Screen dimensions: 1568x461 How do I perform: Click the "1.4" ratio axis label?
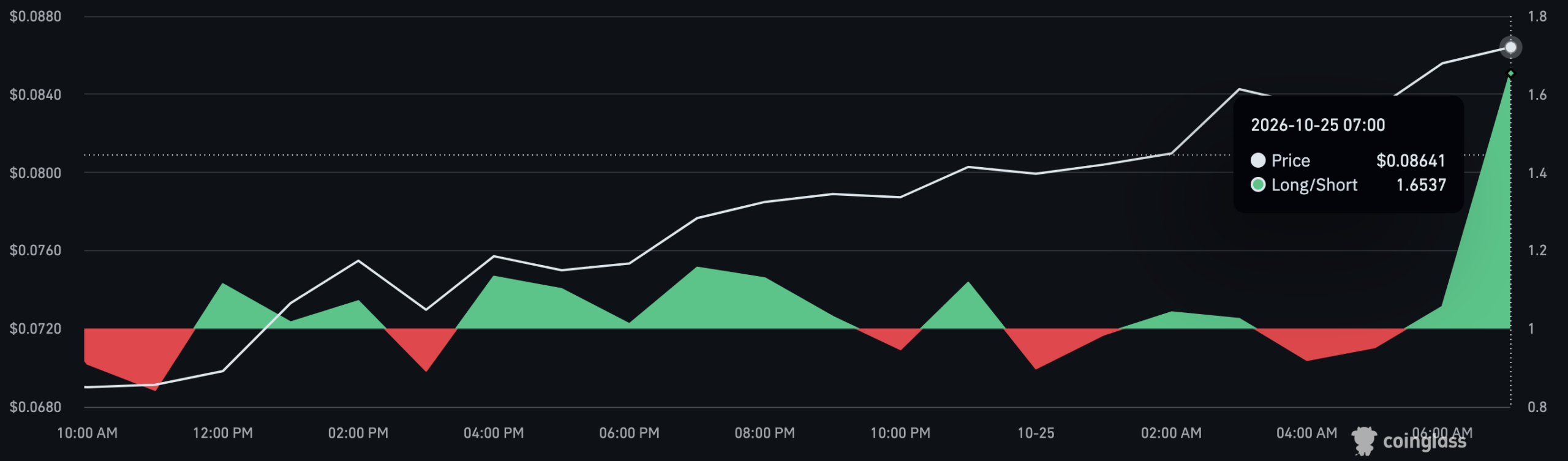(1537, 173)
